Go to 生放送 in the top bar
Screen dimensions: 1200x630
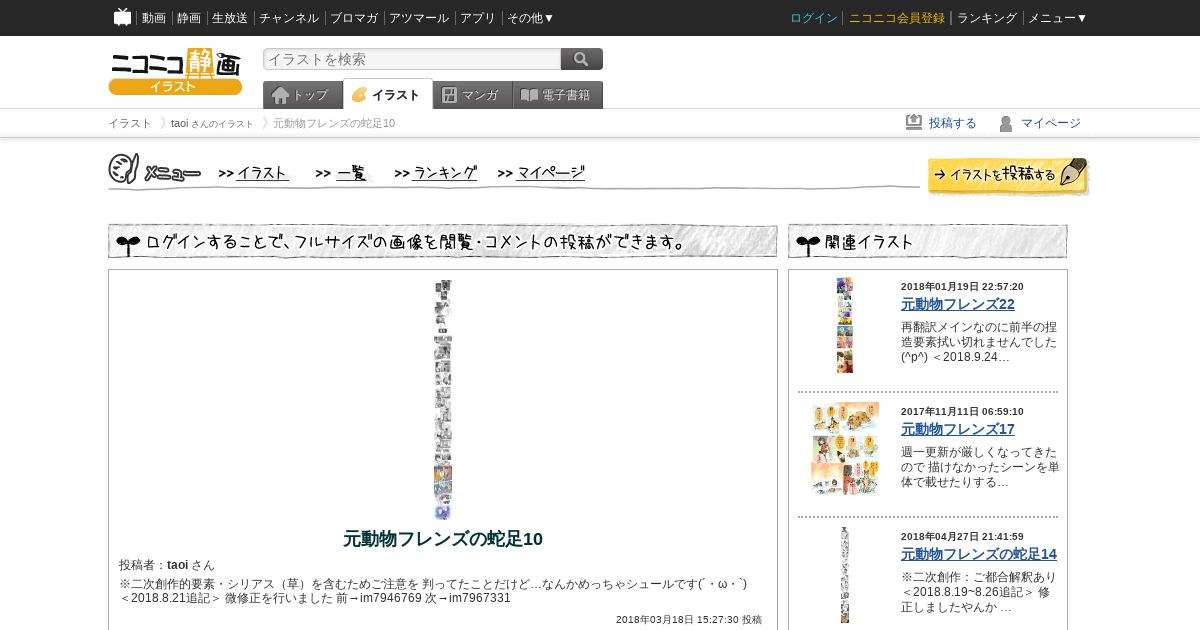tap(230, 18)
